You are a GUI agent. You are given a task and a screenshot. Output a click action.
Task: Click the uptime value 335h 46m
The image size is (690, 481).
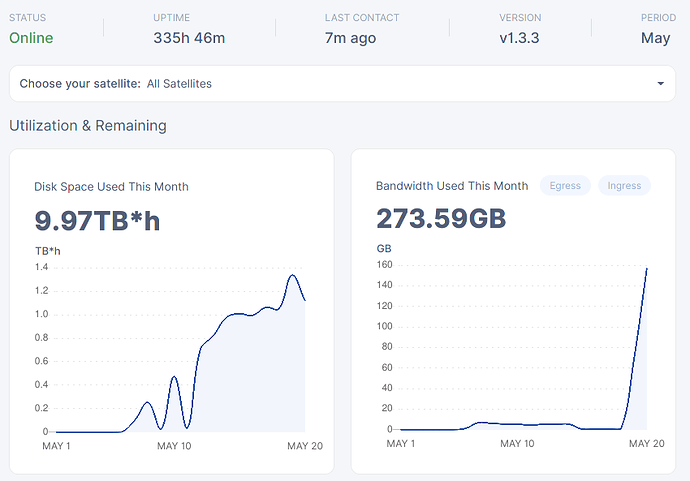click(189, 38)
